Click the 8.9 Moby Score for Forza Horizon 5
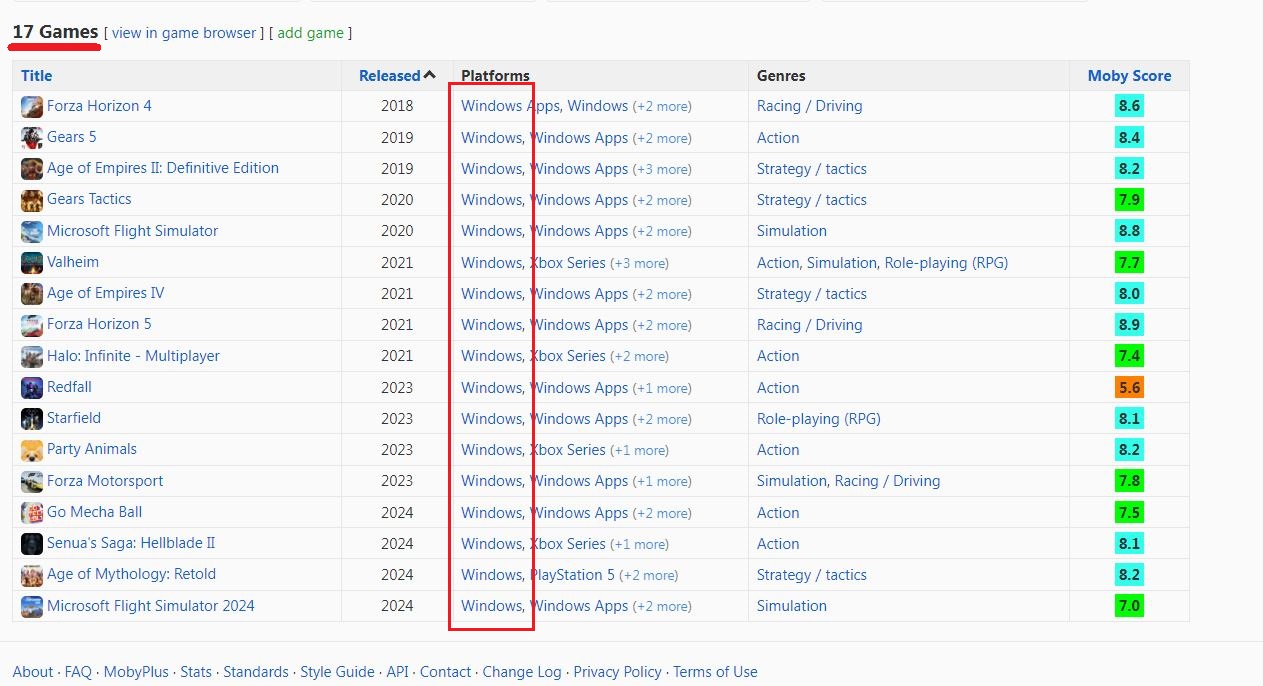The height and width of the screenshot is (686, 1263). click(1129, 325)
